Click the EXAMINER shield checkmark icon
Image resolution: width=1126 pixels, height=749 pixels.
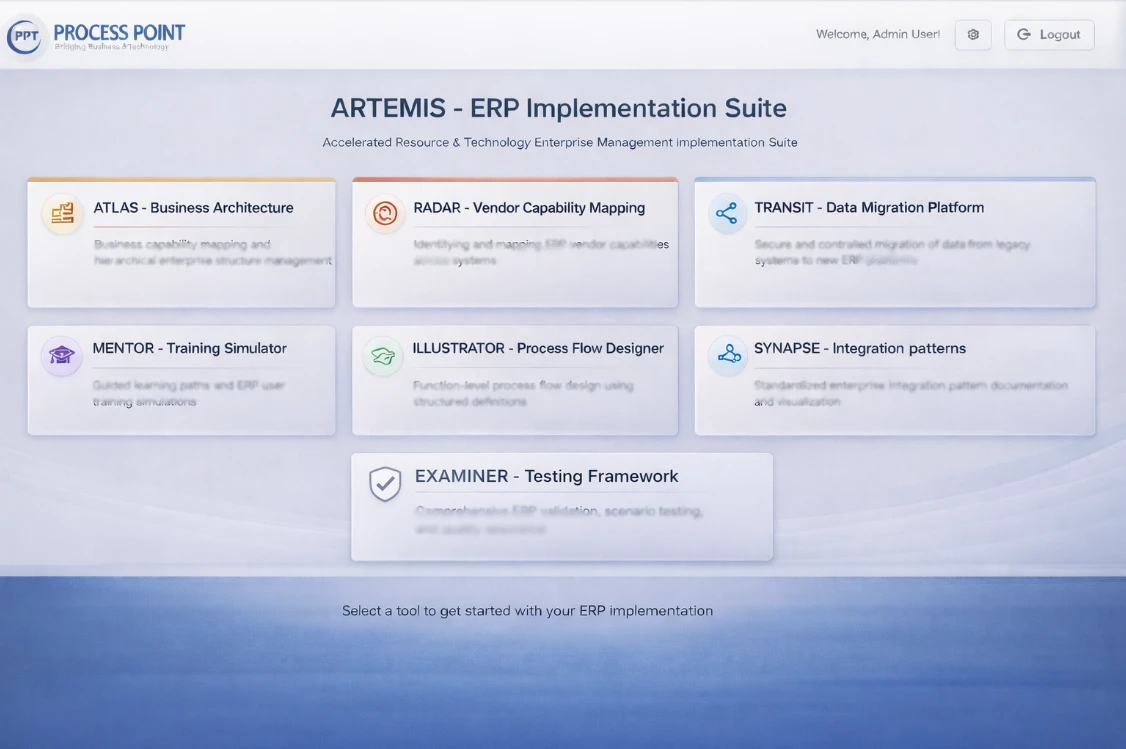385,484
